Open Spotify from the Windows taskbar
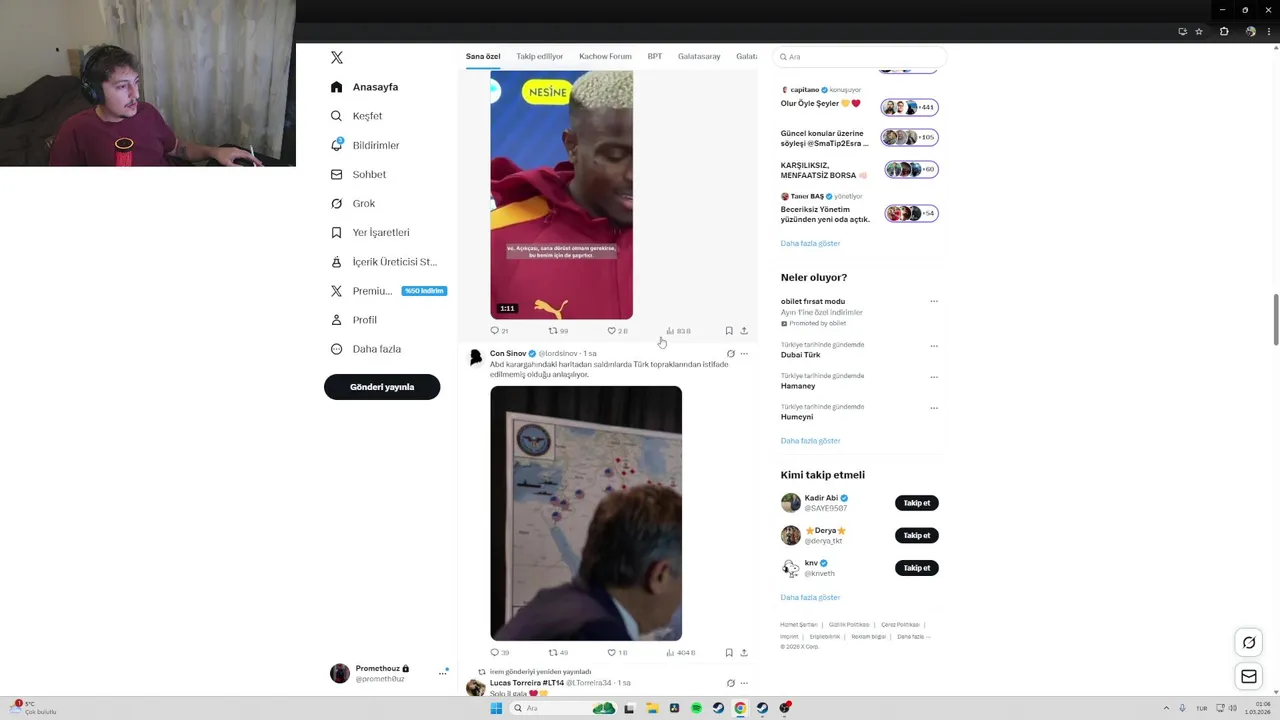Image resolution: width=1280 pixels, height=720 pixels. (x=696, y=708)
